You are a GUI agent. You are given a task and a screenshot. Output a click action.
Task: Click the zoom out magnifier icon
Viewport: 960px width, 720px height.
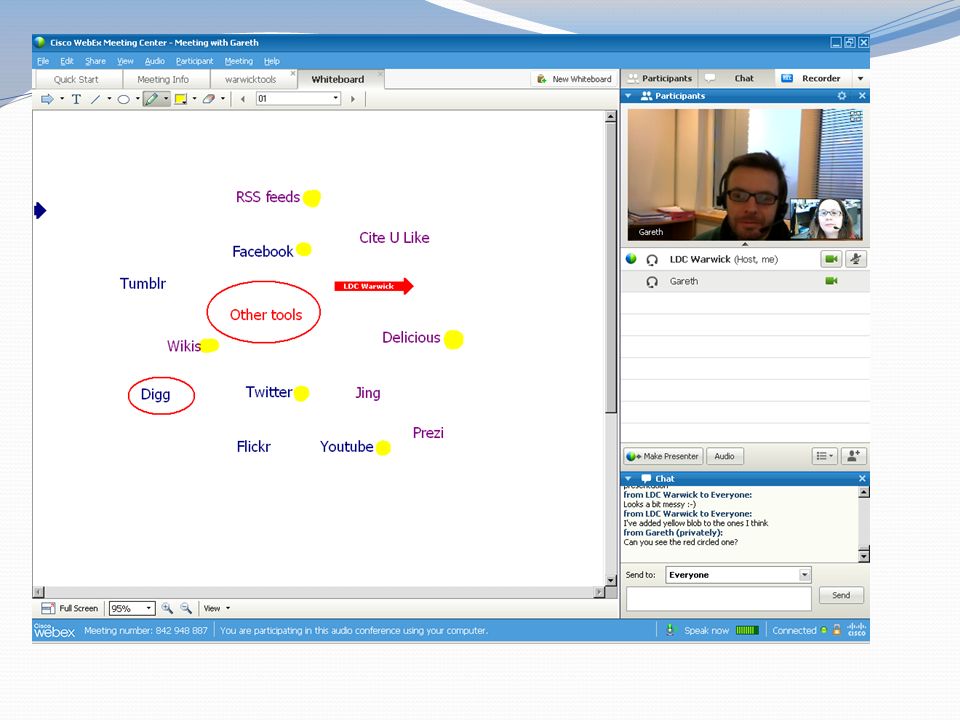[x=186, y=608]
